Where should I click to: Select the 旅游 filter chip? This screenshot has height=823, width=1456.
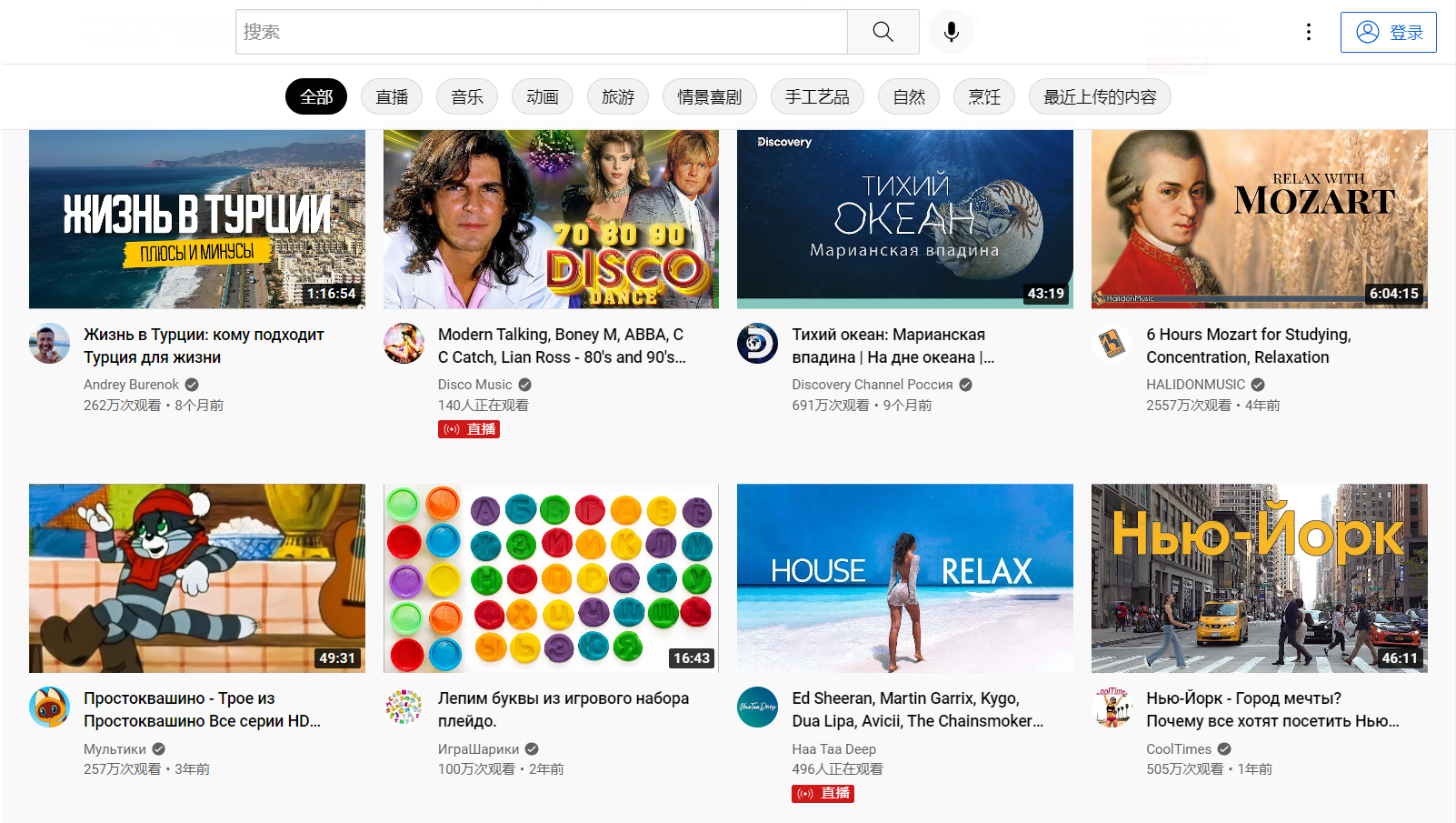(618, 96)
